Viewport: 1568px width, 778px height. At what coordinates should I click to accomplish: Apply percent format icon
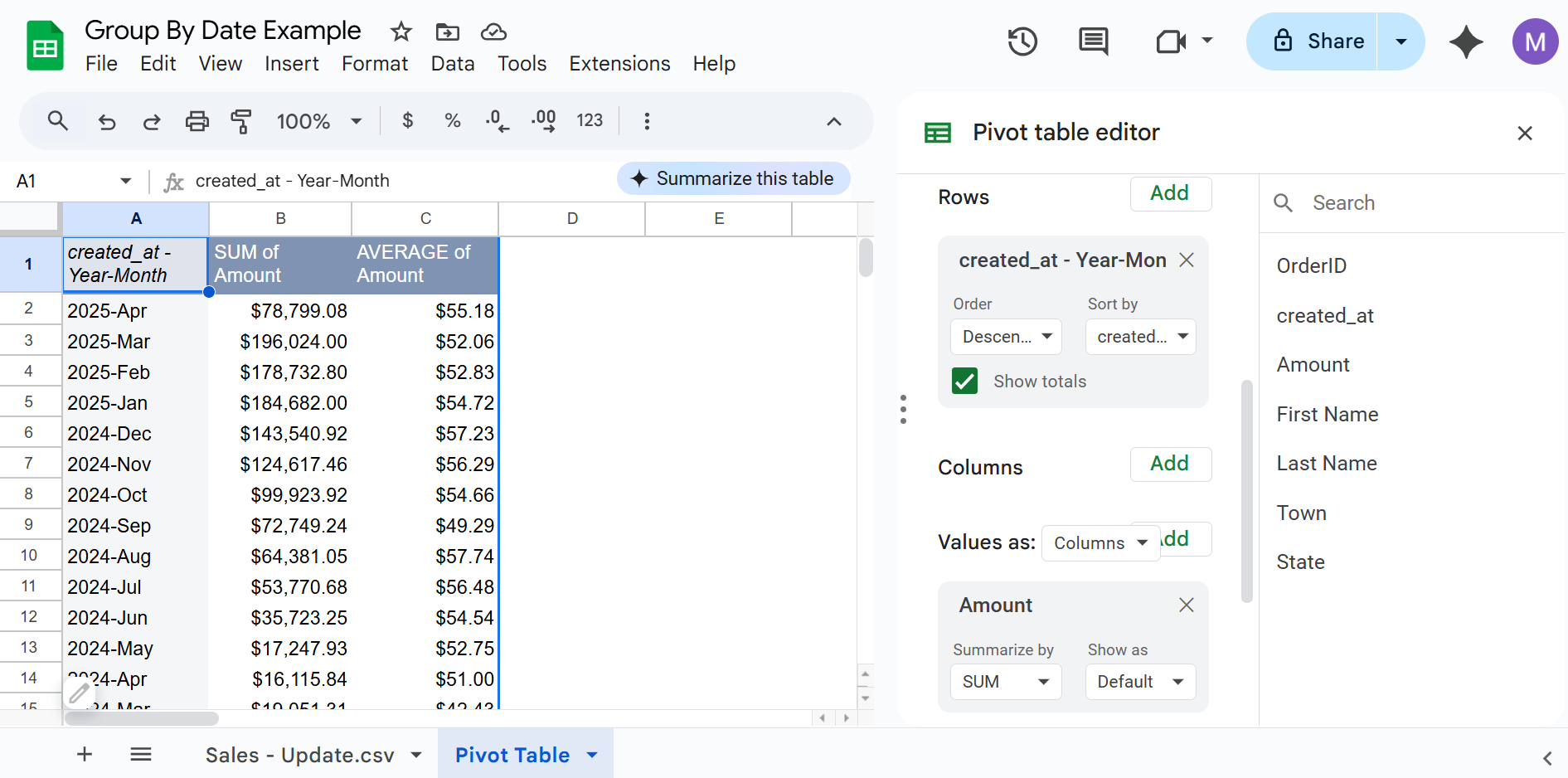(452, 121)
